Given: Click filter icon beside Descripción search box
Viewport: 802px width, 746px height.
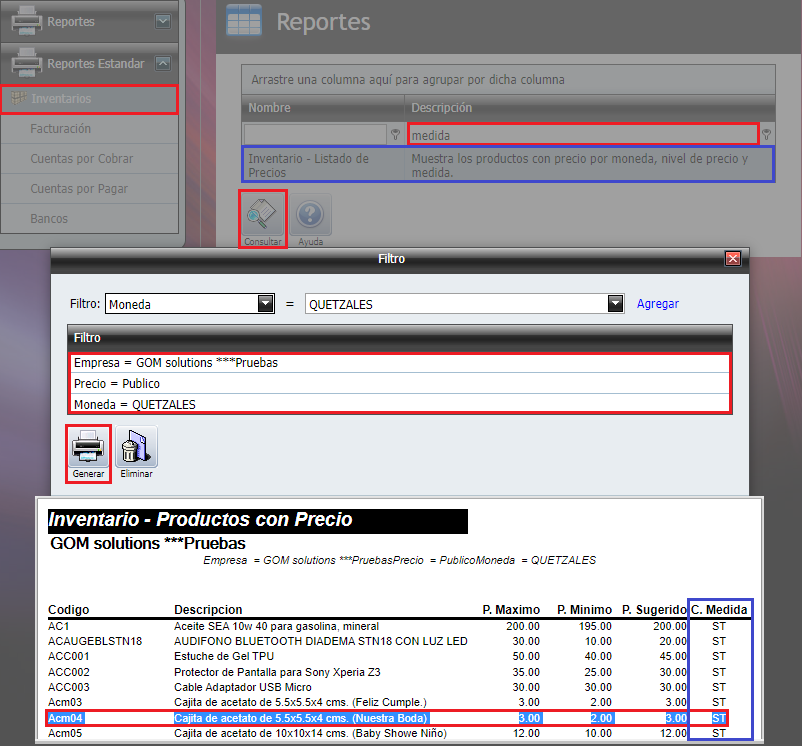Looking at the screenshot, I should 767,134.
